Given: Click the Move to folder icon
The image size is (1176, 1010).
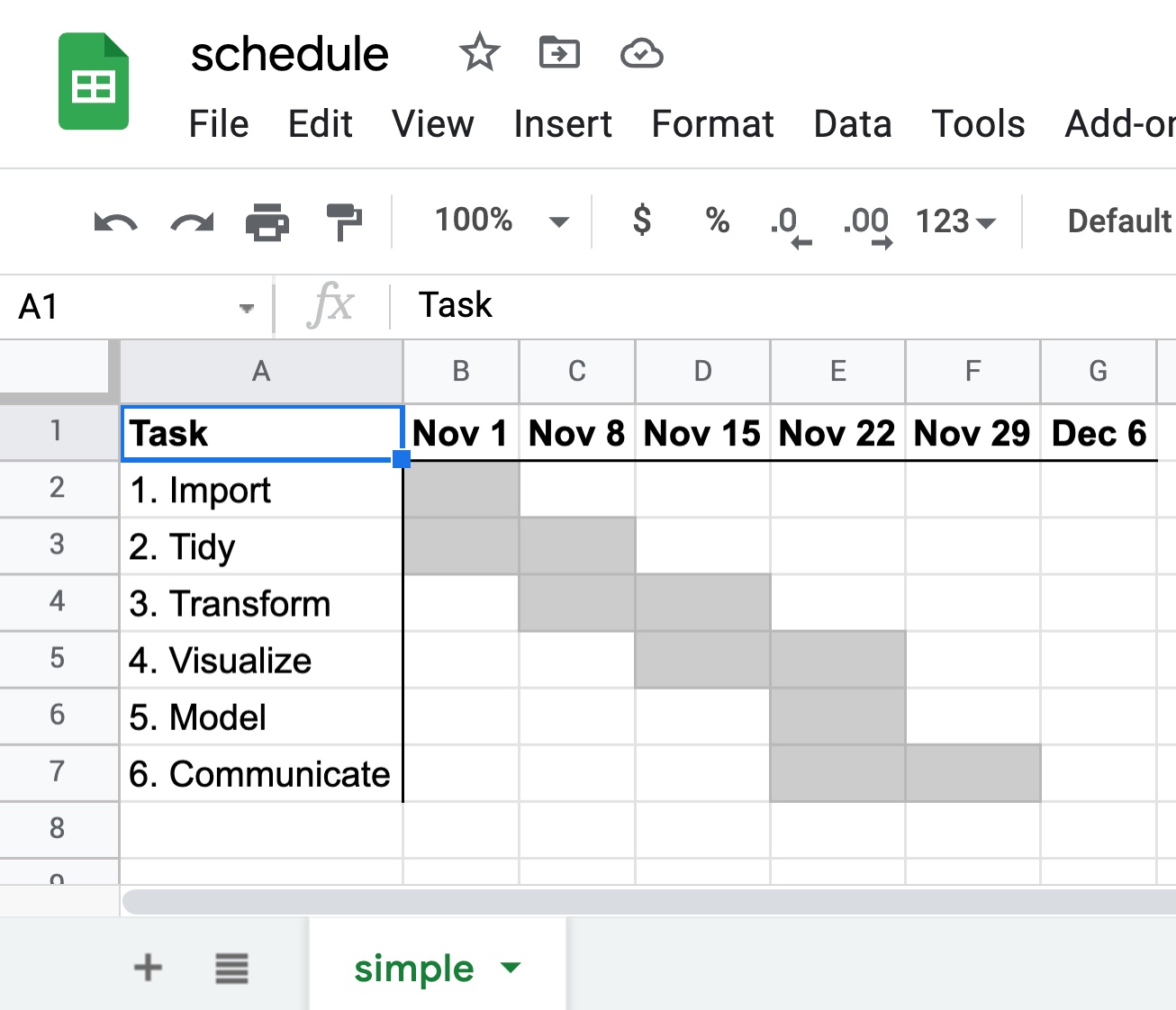Looking at the screenshot, I should 559,53.
